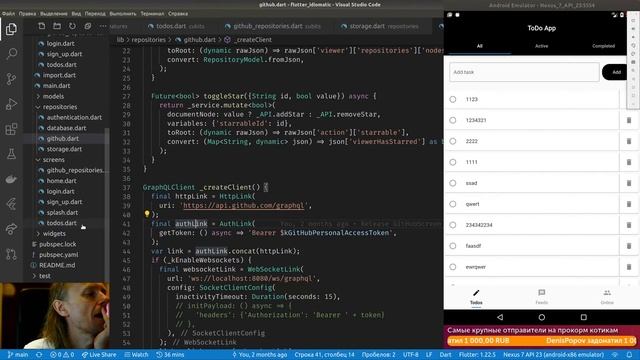Switch to the github_repositories.dart editor tab
The width and height of the screenshot is (640, 360).
pos(273,26)
